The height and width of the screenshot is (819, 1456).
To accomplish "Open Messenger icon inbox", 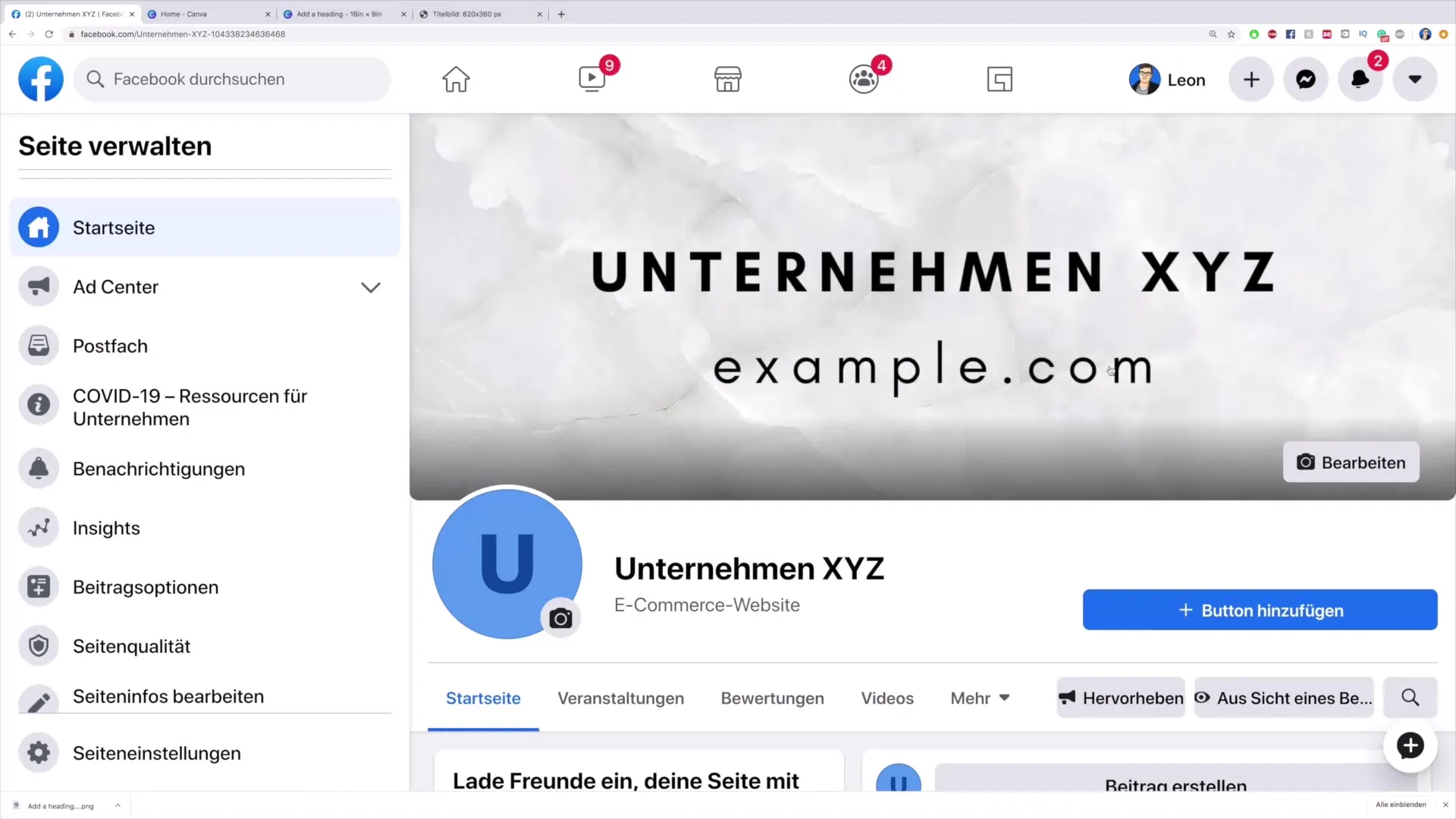I will tap(1306, 79).
